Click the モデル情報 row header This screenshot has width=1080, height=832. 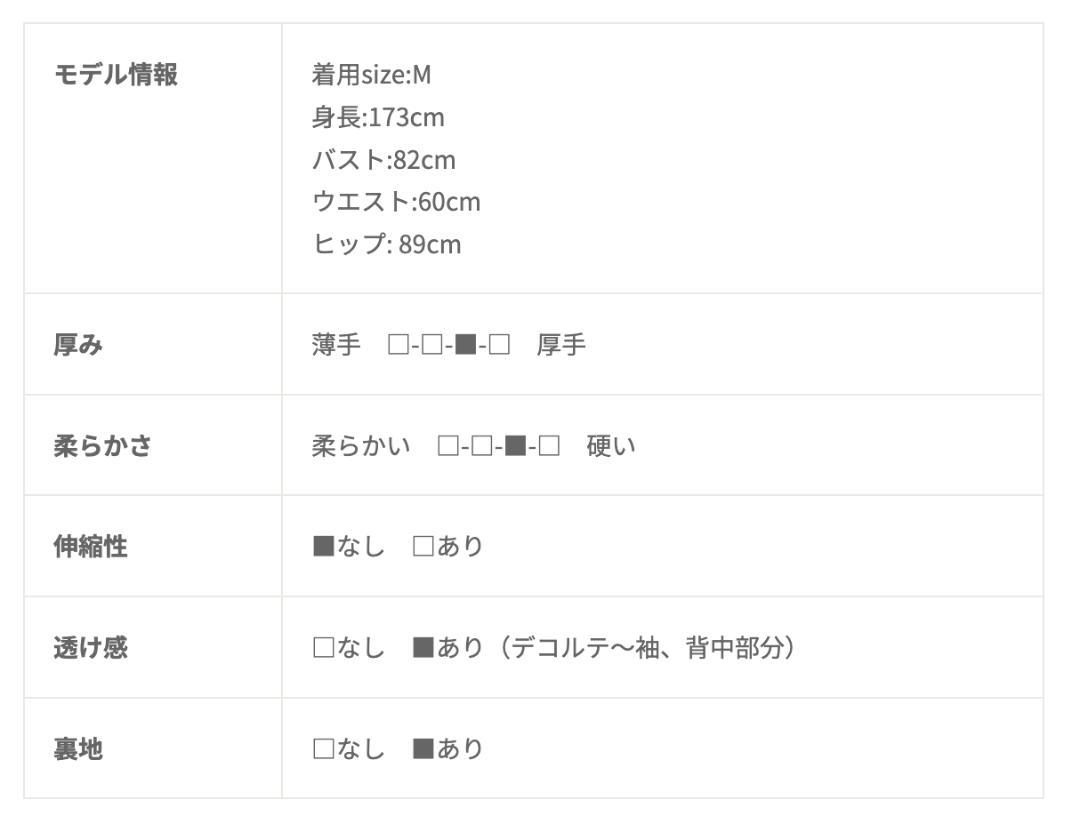point(116,74)
